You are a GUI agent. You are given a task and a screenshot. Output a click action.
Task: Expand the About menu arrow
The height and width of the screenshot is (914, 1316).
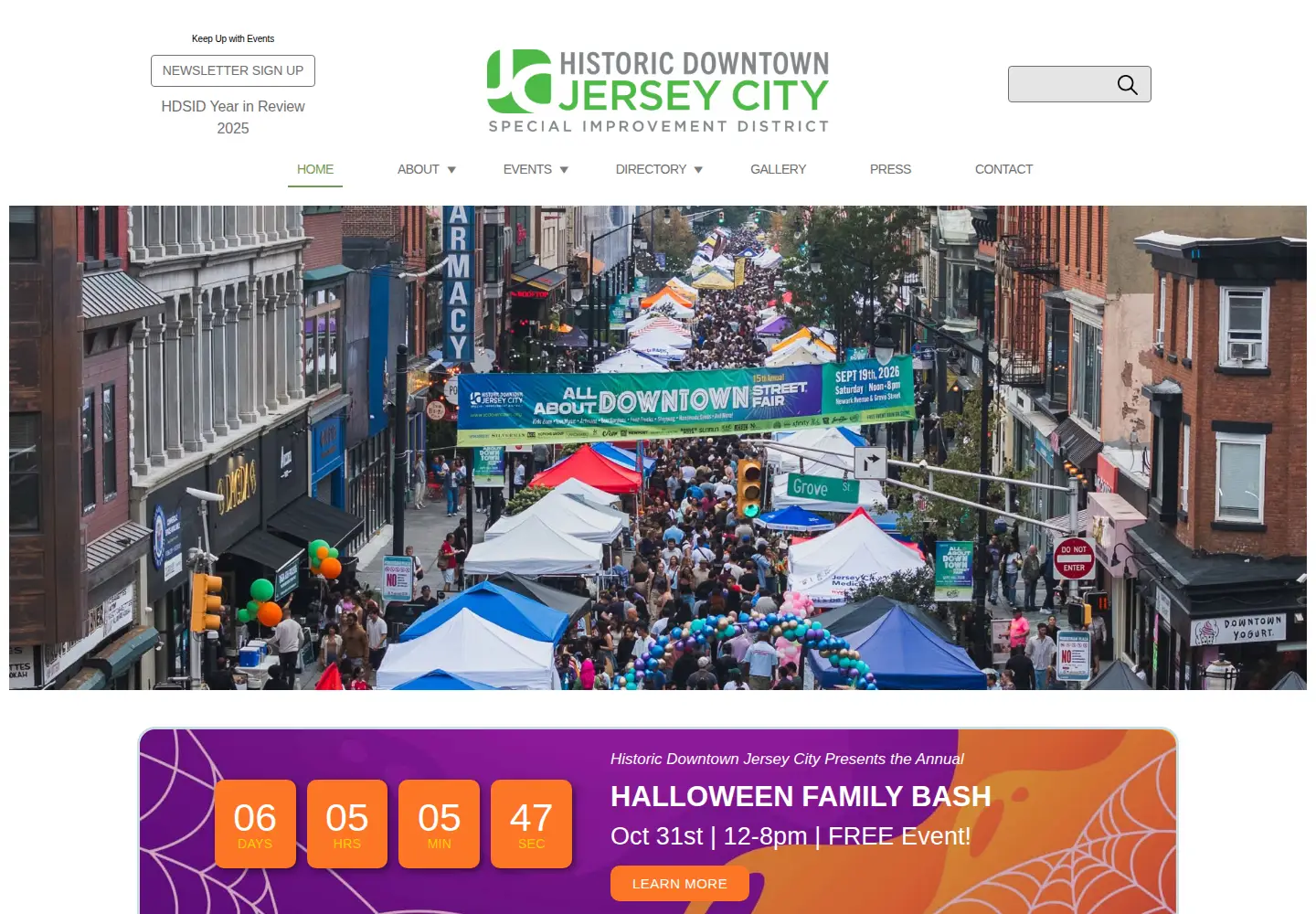[x=451, y=170]
